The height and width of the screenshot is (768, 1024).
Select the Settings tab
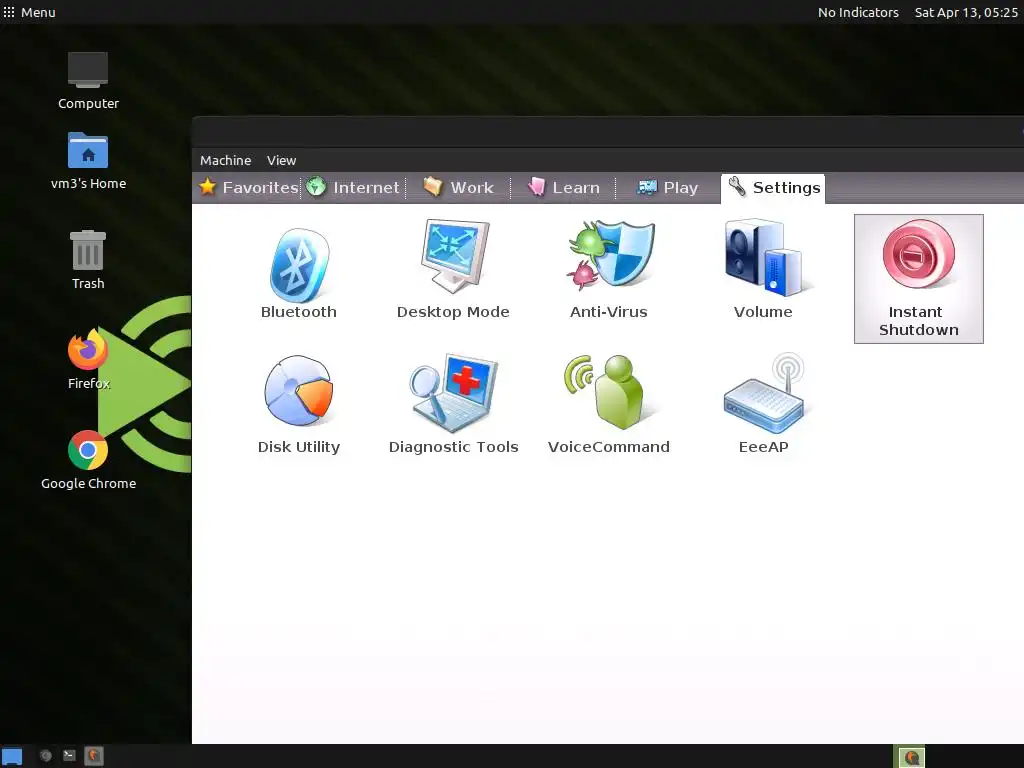[x=773, y=189]
